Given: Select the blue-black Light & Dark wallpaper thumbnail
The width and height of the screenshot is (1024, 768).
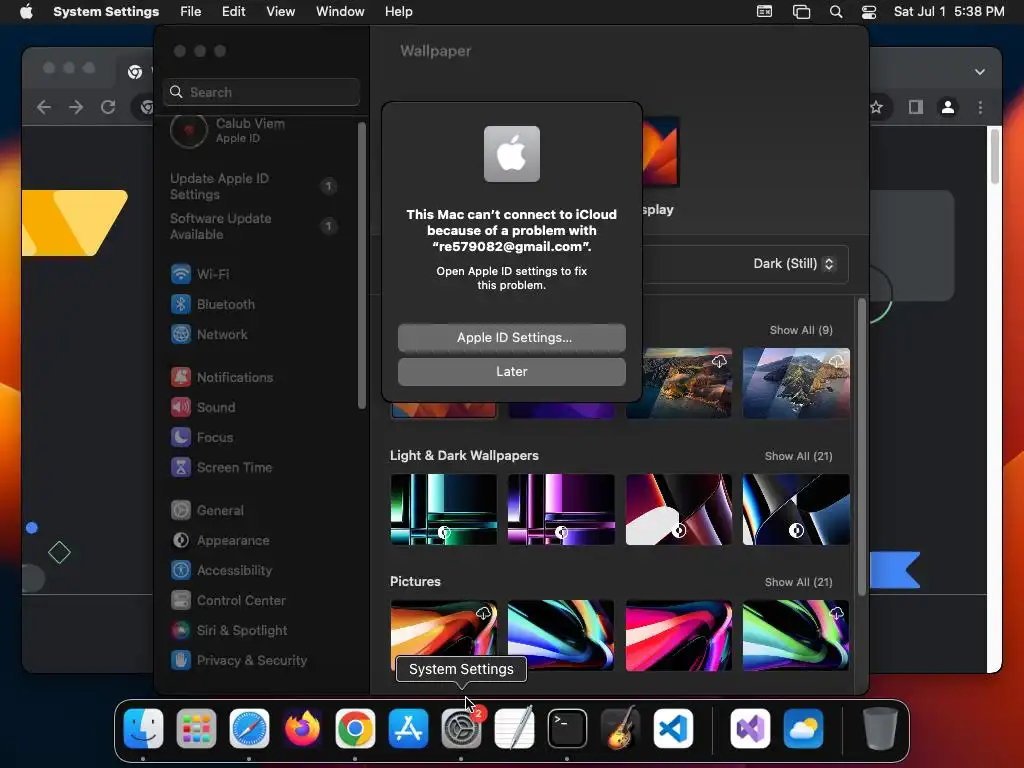Looking at the screenshot, I should tap(796, 509).
